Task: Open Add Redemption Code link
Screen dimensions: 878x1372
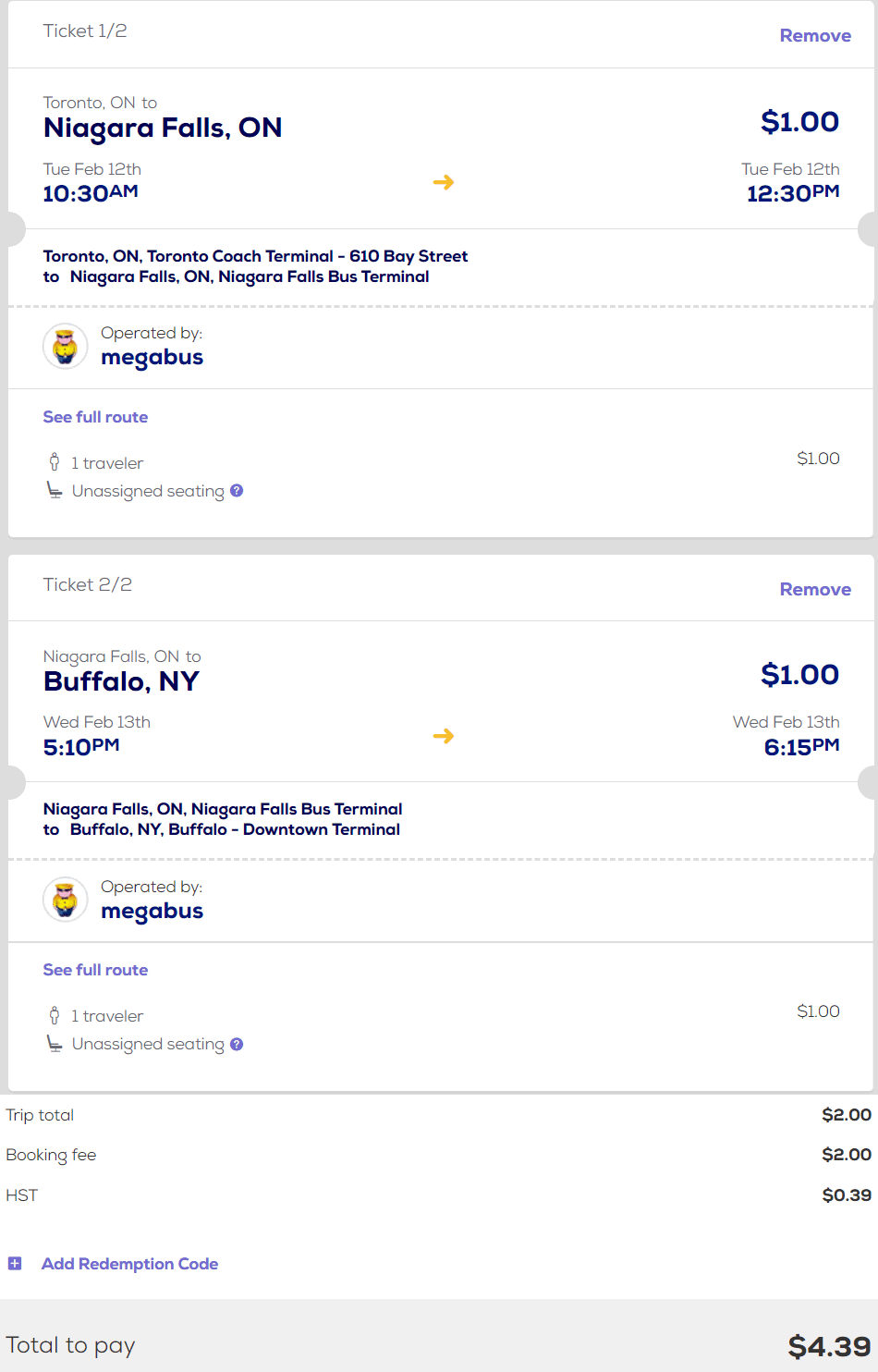Action: tap(129, 1264)
